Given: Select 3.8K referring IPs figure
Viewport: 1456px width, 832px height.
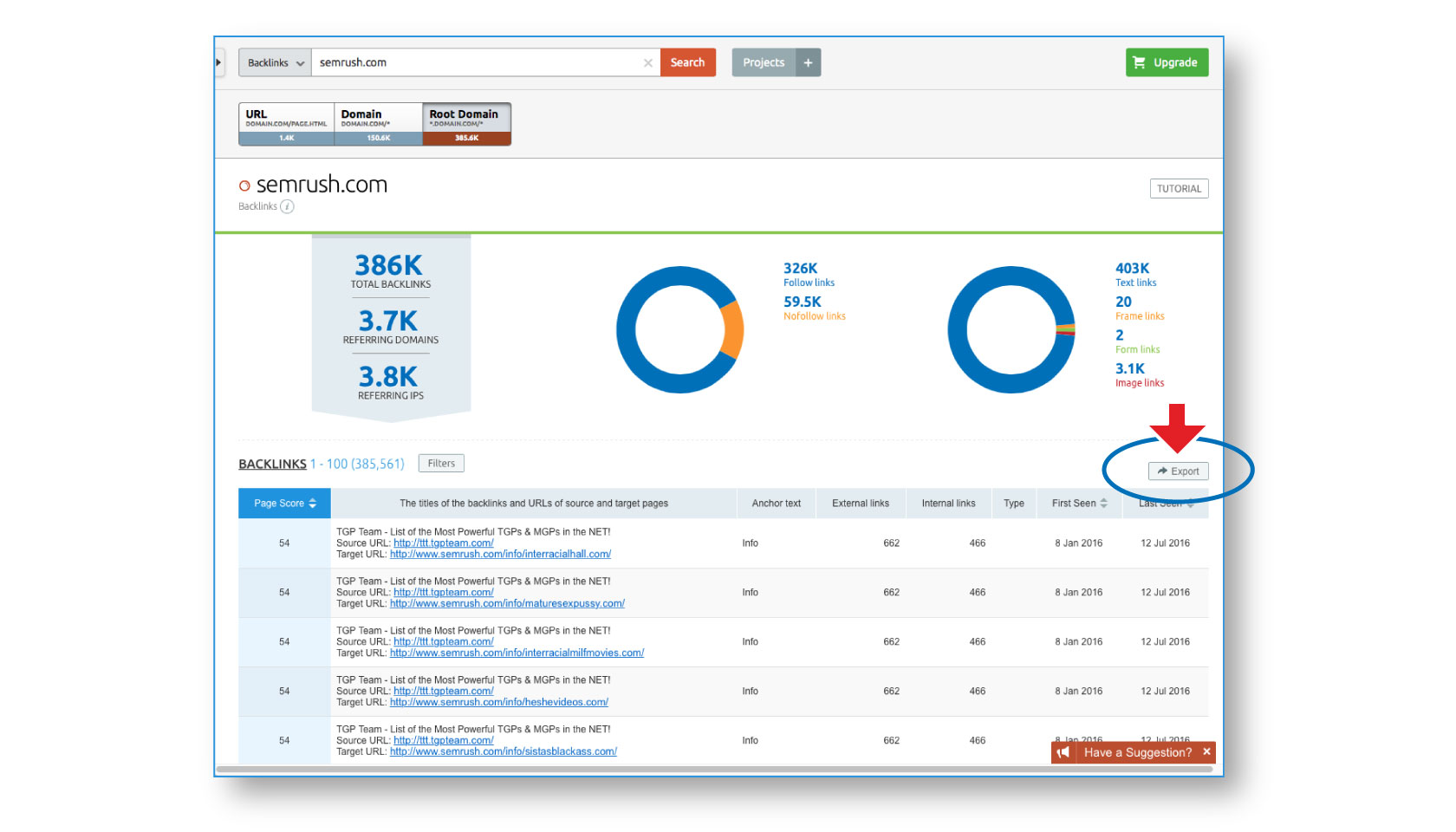Looking at the screenshot, I should pos(388,376).
